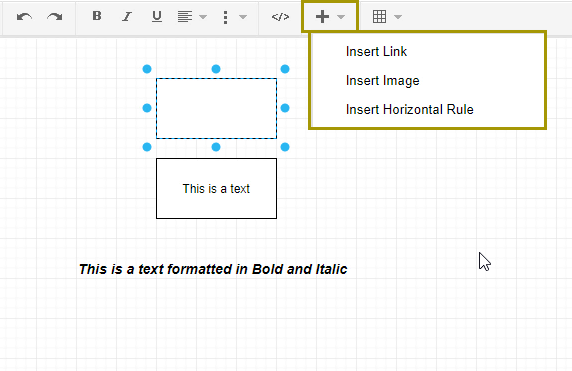Open the alignment dropdown arrow
Viewport: 572px width, 371px height.
click(203, 17)
